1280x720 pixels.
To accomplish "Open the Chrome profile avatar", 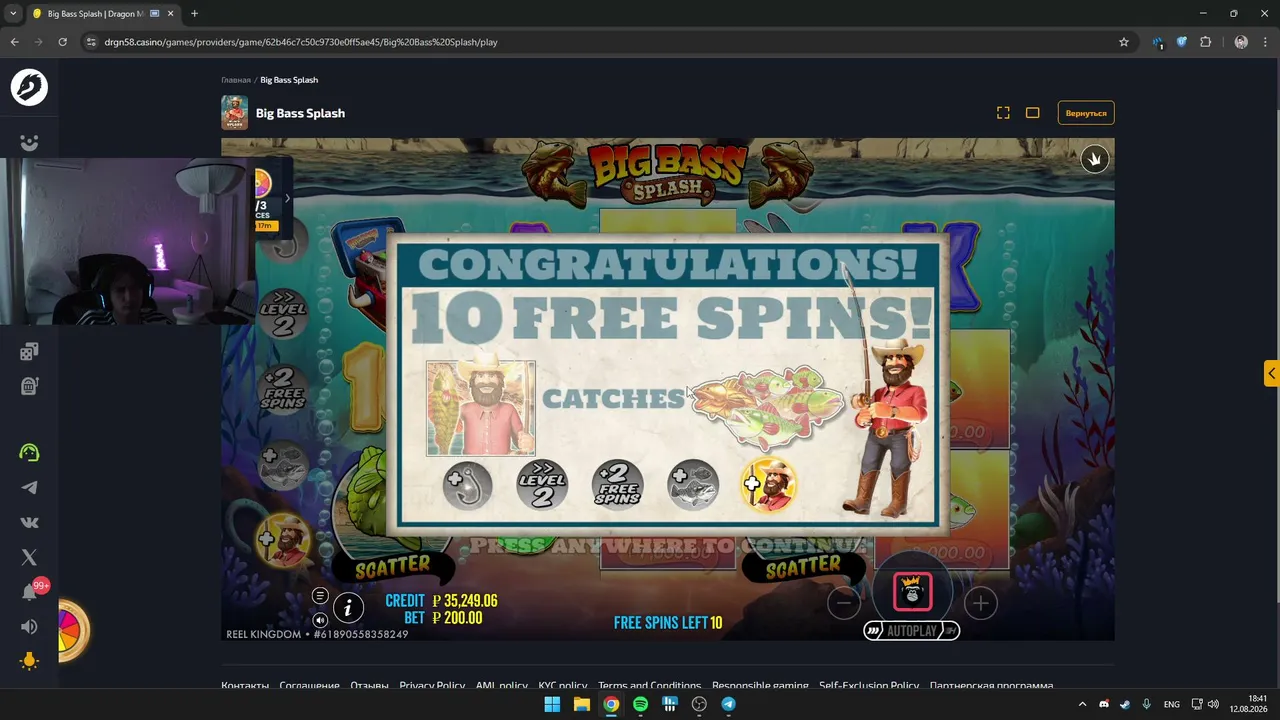I will (x=1241, y=42).
